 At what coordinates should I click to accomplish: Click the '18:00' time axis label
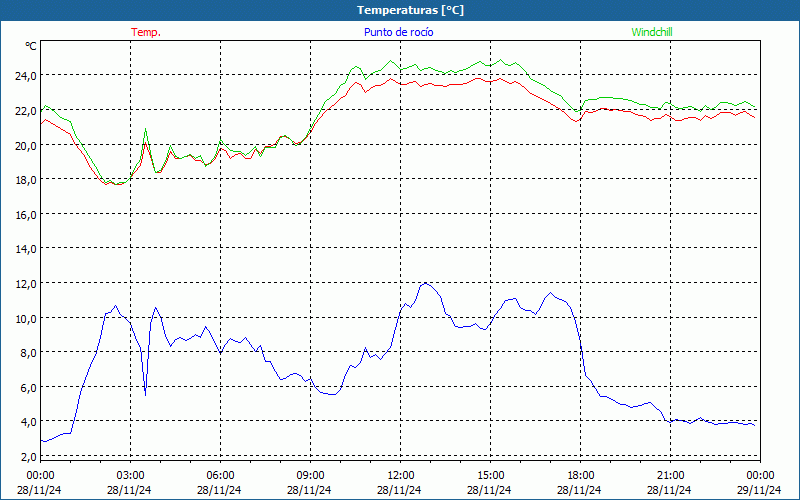pyautogui.click(x=581, y=476)
